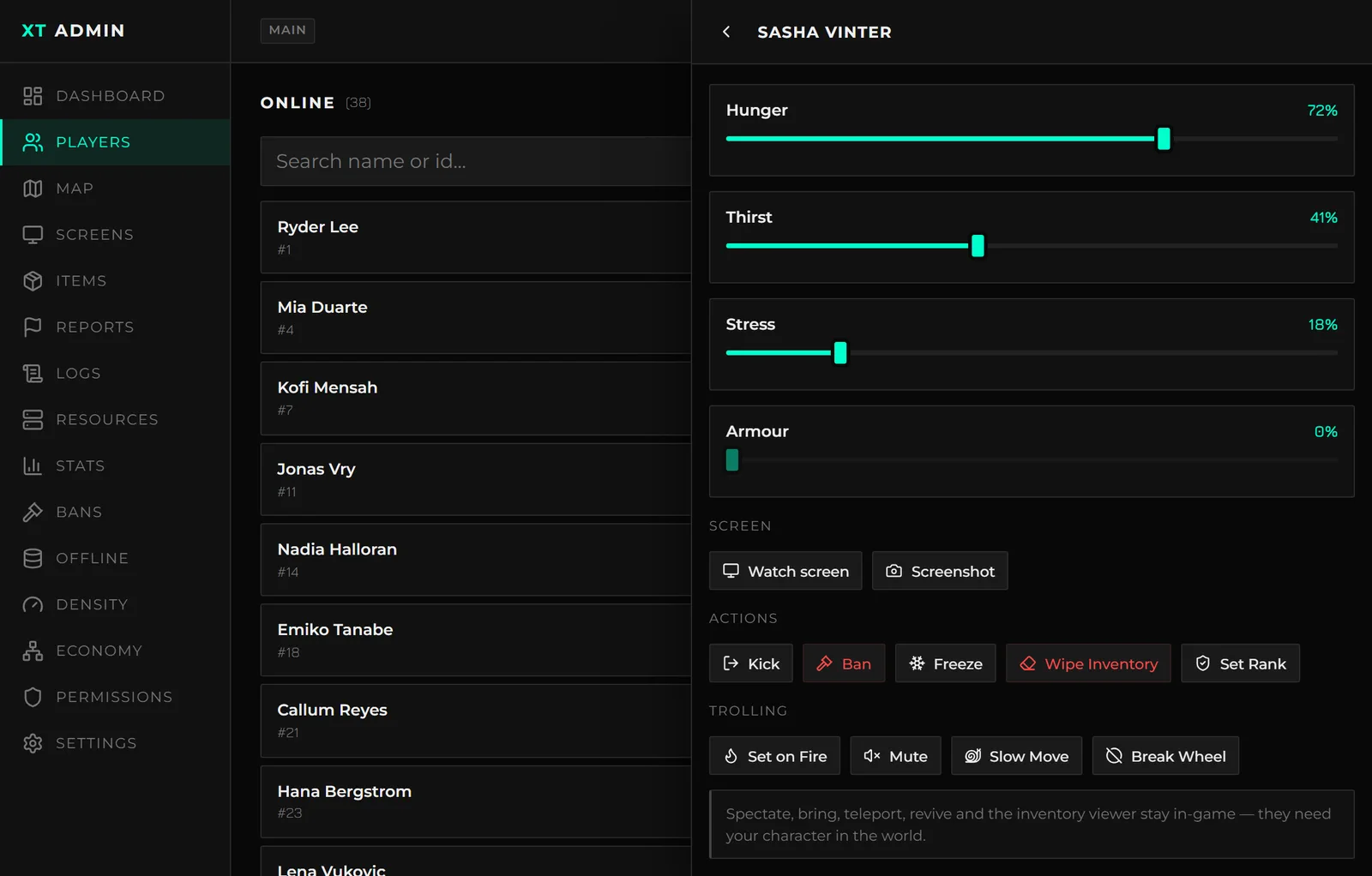Mute the player via Mute button
Image resolution: width=1372 pixels, height=876 pixels.
(895, 756)
